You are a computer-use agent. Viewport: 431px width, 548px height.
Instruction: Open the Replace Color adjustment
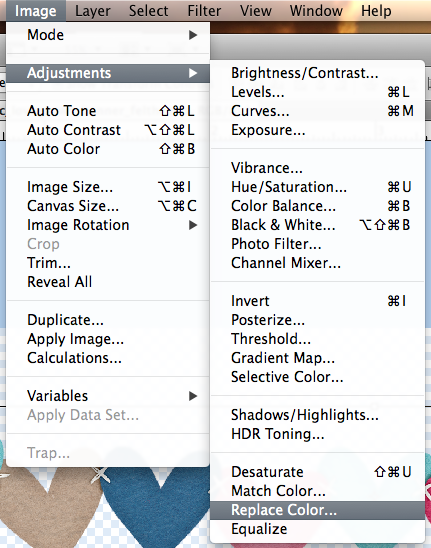click(x=317, y=510)
